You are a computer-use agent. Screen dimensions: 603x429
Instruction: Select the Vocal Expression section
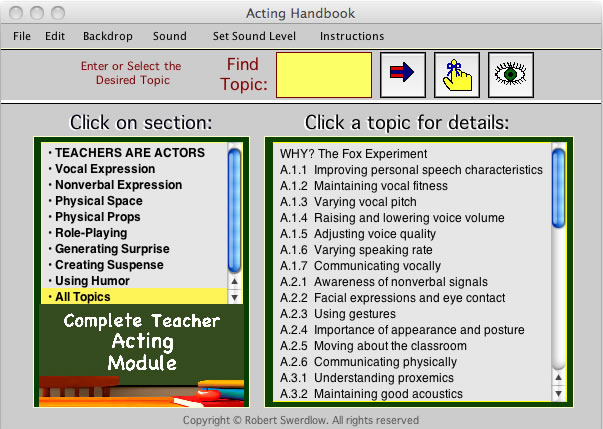click(105, 169)
